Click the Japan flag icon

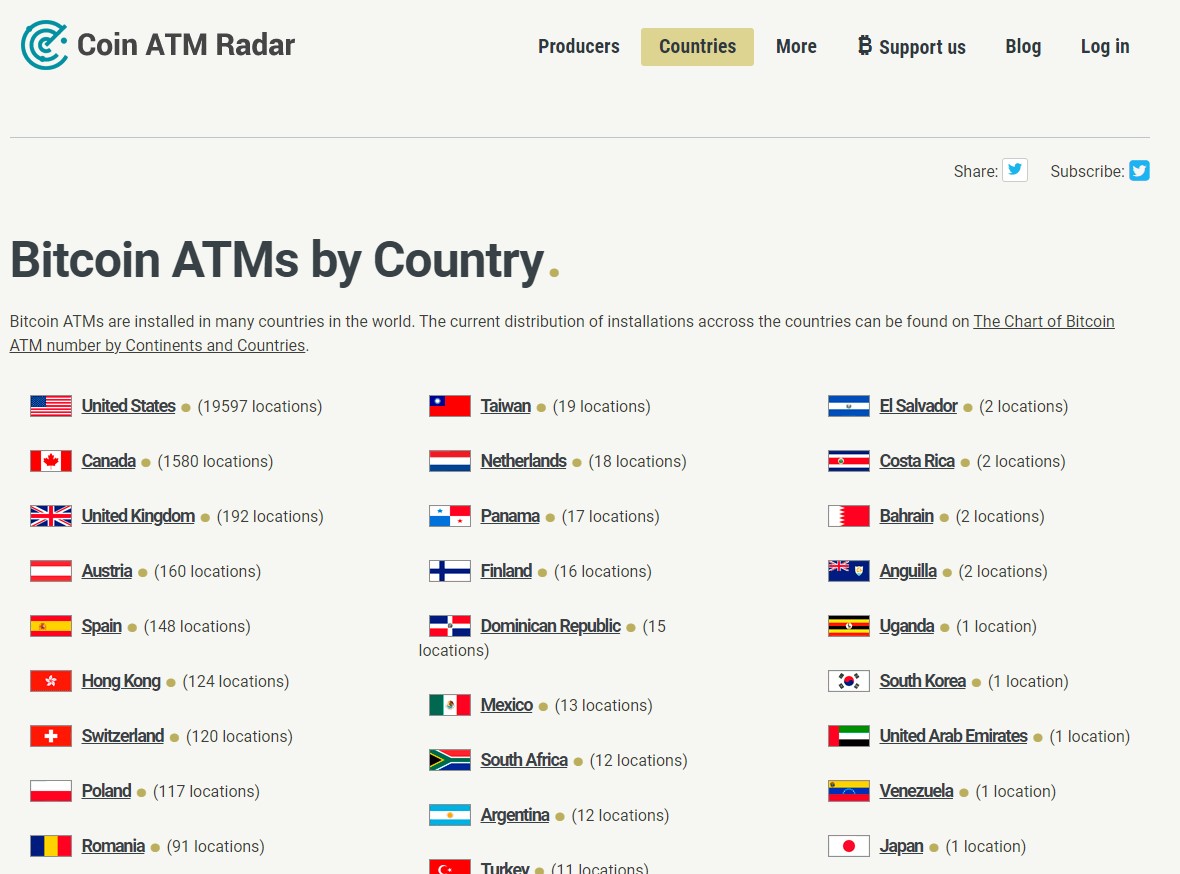point(849,845)
